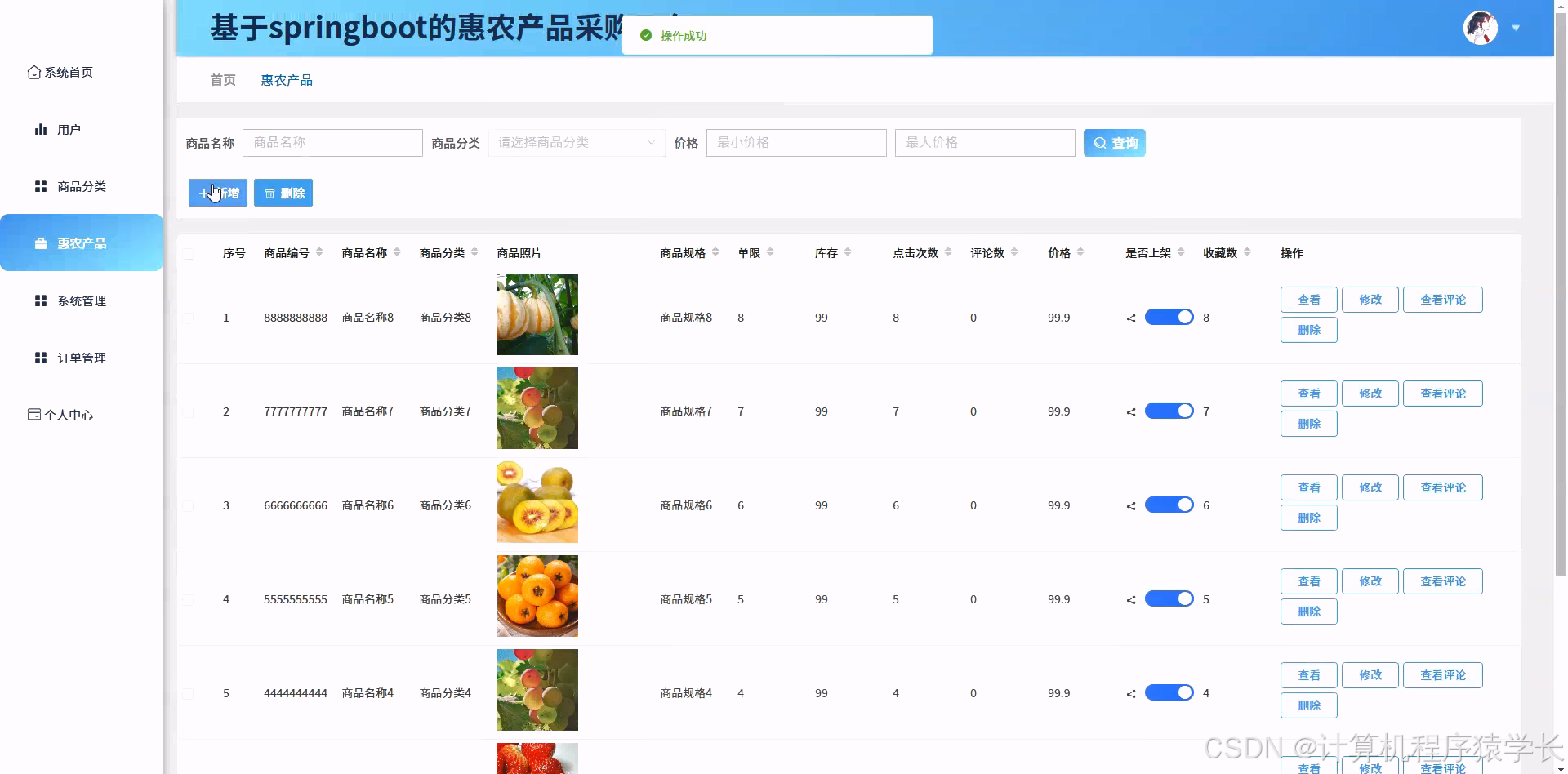Click inside the 商品名称 input field
The height and width of the screenshot is (774, 1568).
(x=332, y=142)
